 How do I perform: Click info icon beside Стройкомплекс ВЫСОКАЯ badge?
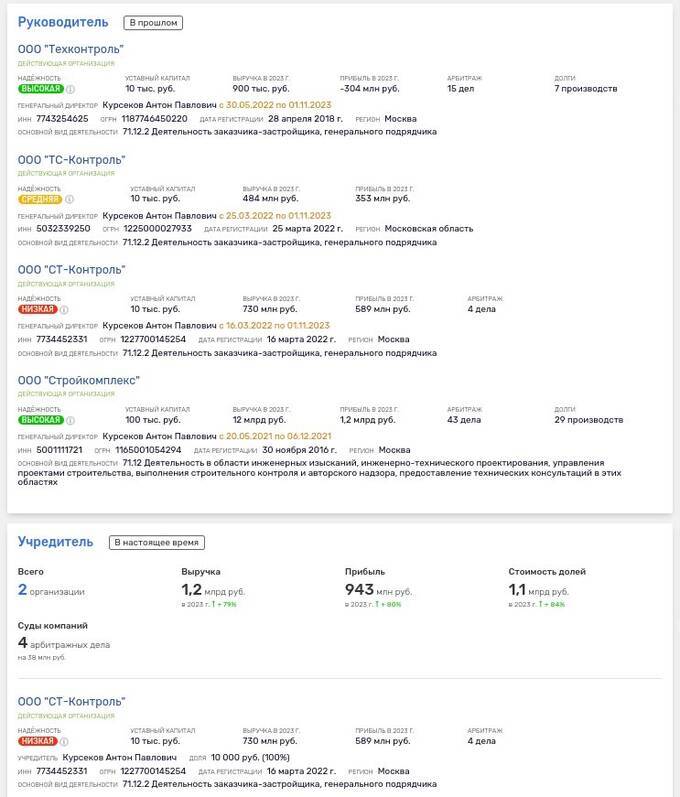coord(70,420)
